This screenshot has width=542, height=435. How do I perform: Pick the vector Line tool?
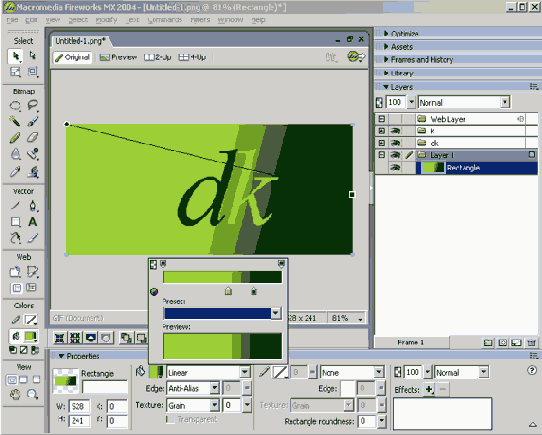point(15,205)
